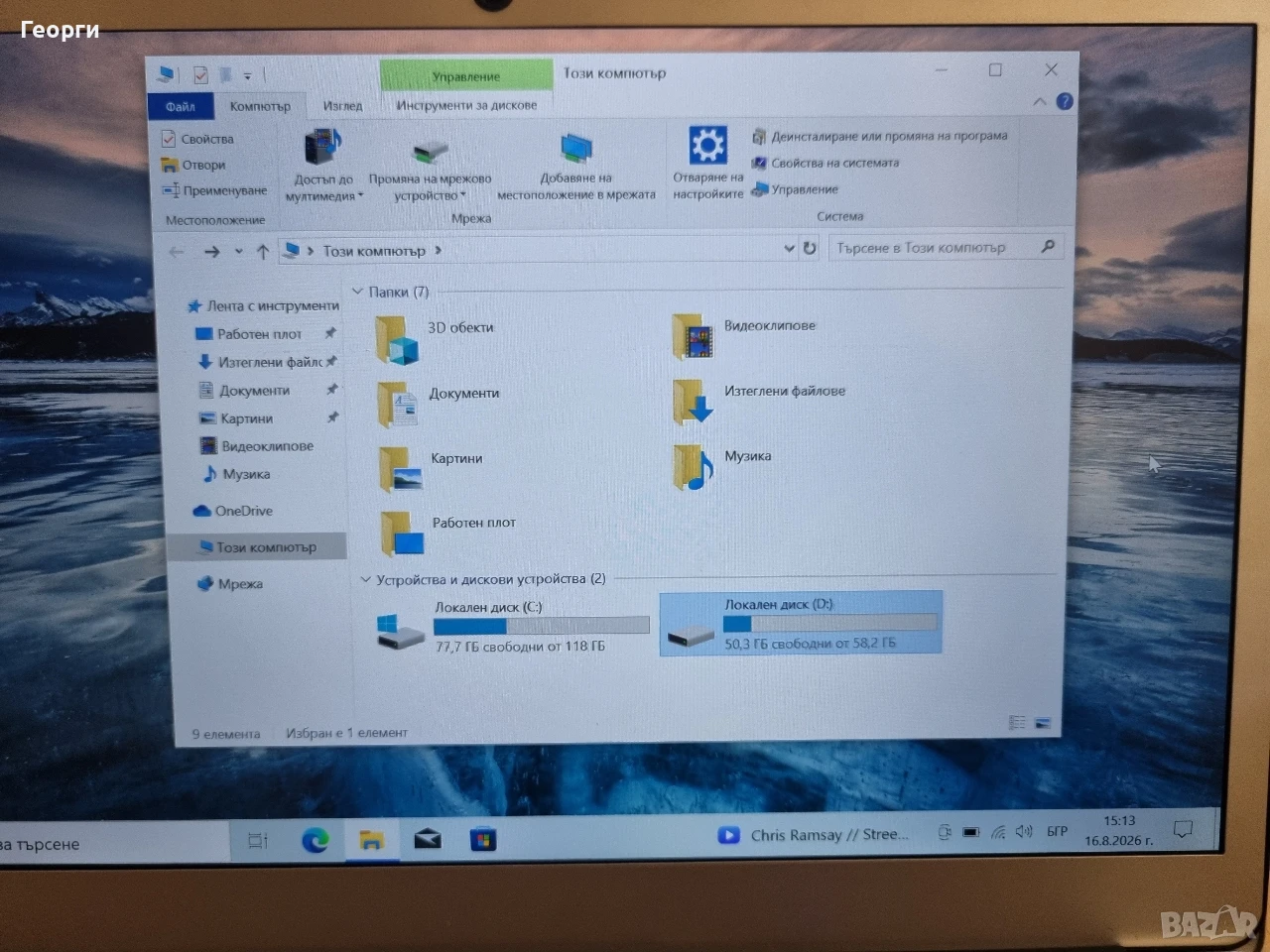Click the 'Chris Ramsay // Stree...' media item in the taskbar
The image size is (1270, 952).
[814, 835]
